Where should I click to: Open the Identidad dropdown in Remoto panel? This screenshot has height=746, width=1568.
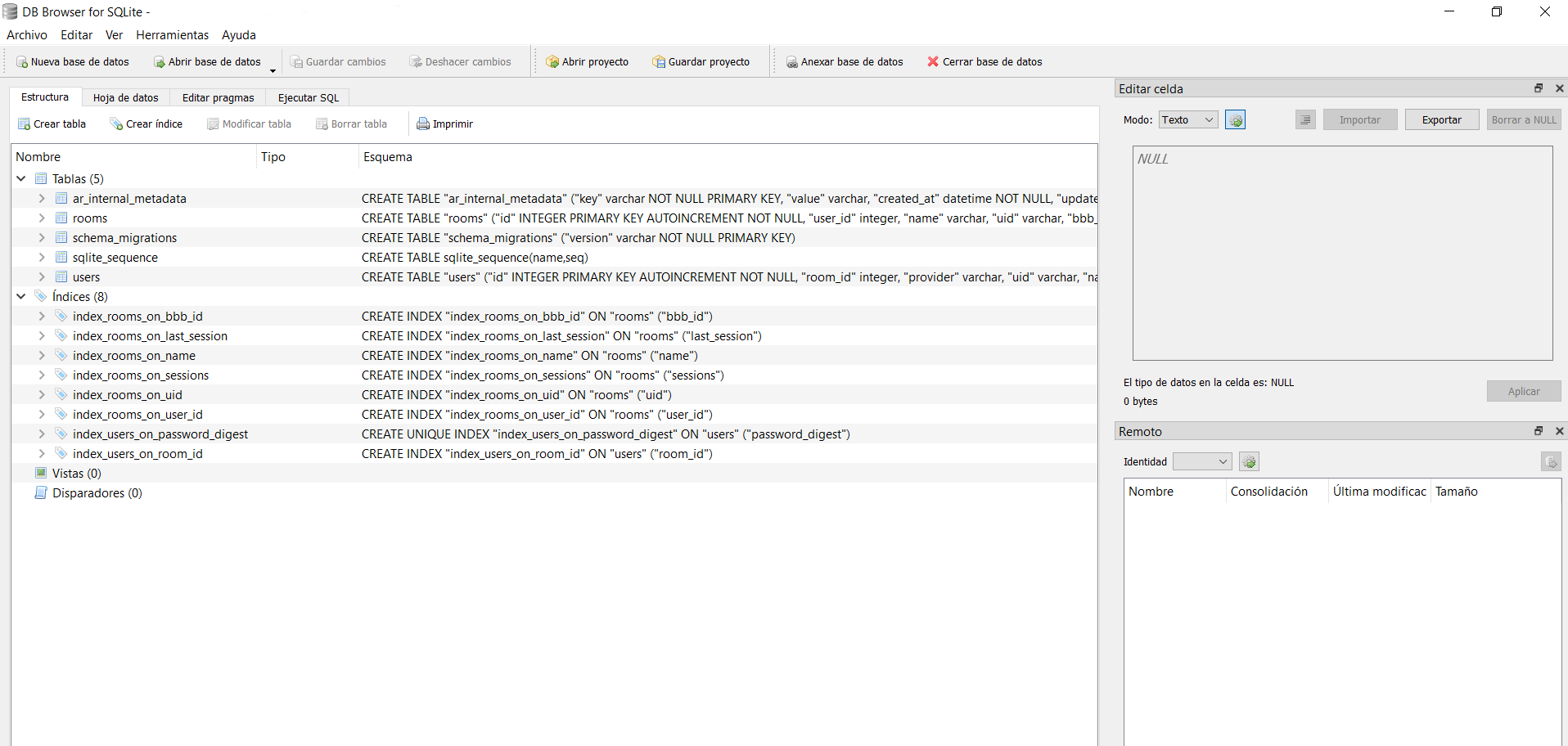point(1201,462)
